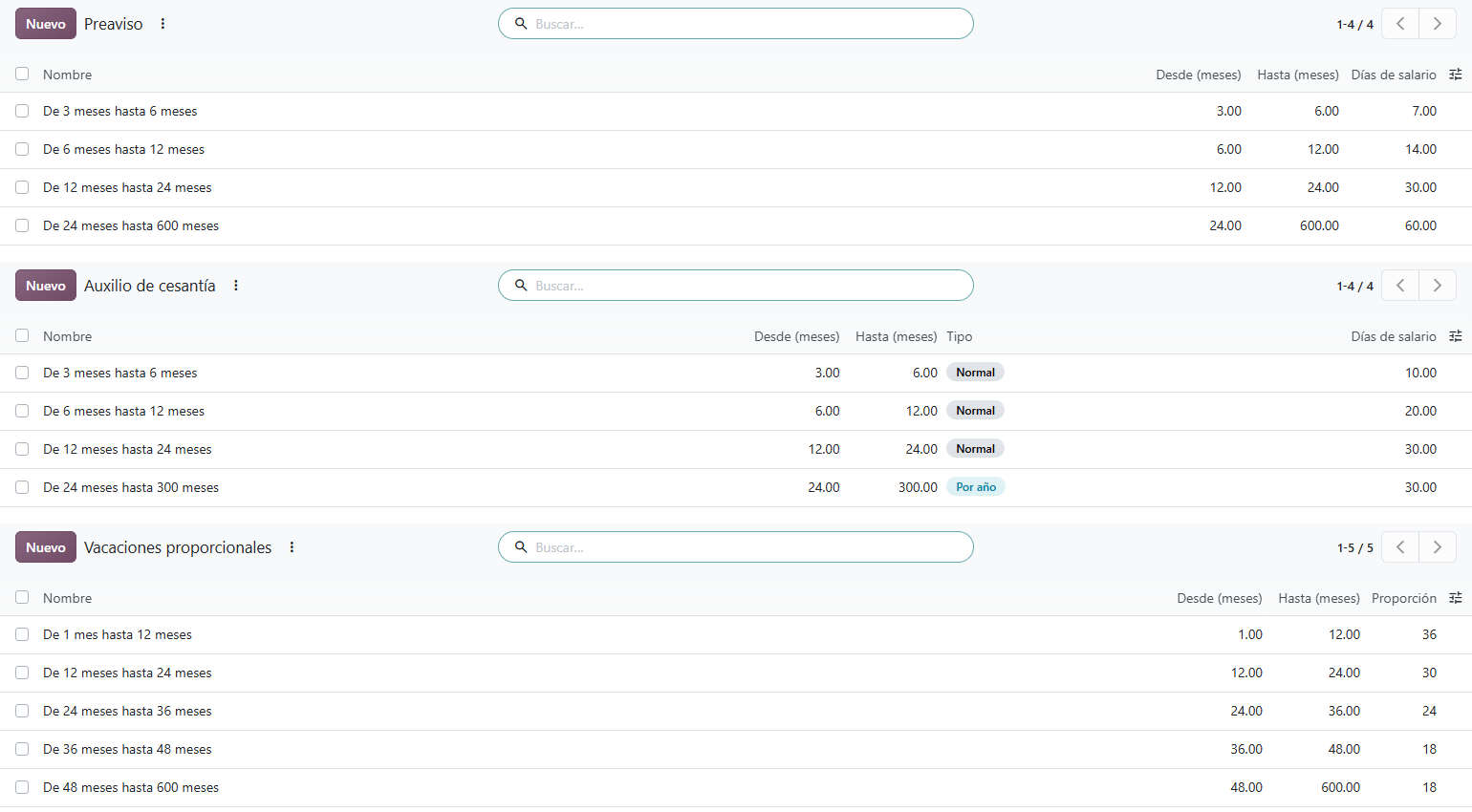This screenshot has height=812, width=1472.
Task: Open the Auxilio de cesantía kebab menu
Action: click(236, 286)
